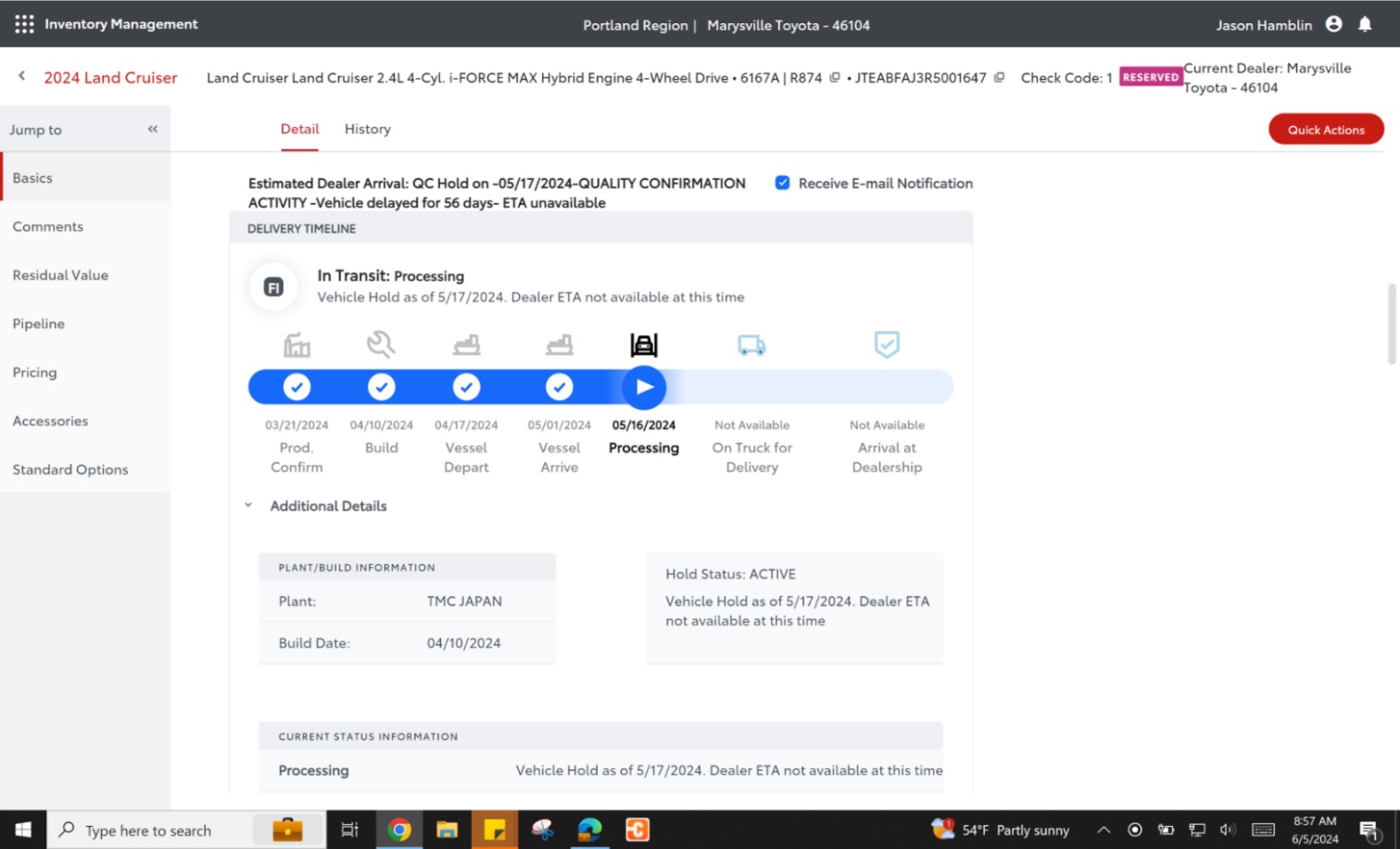Image resolution: width=1400 pixels, height=849 pixels.
Task: Jump to Standard Options section
Action: (85, 470)
